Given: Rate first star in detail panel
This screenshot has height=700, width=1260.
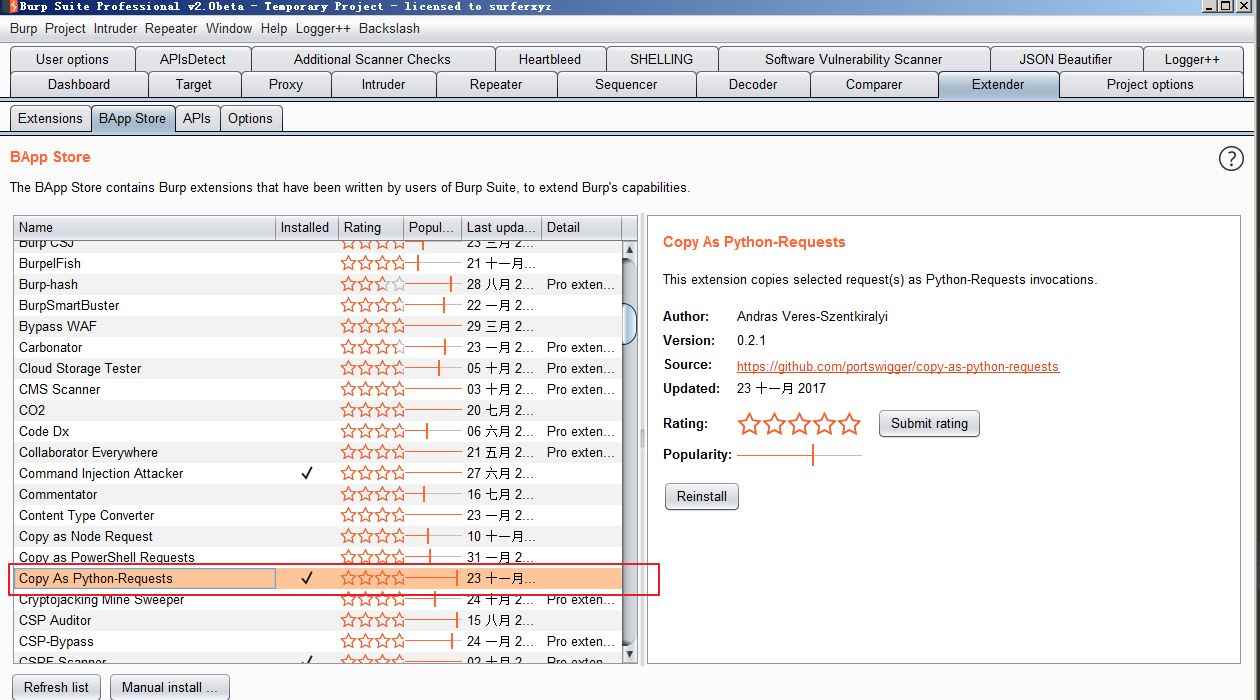Looking at the screenshot, I should [749, 424].
